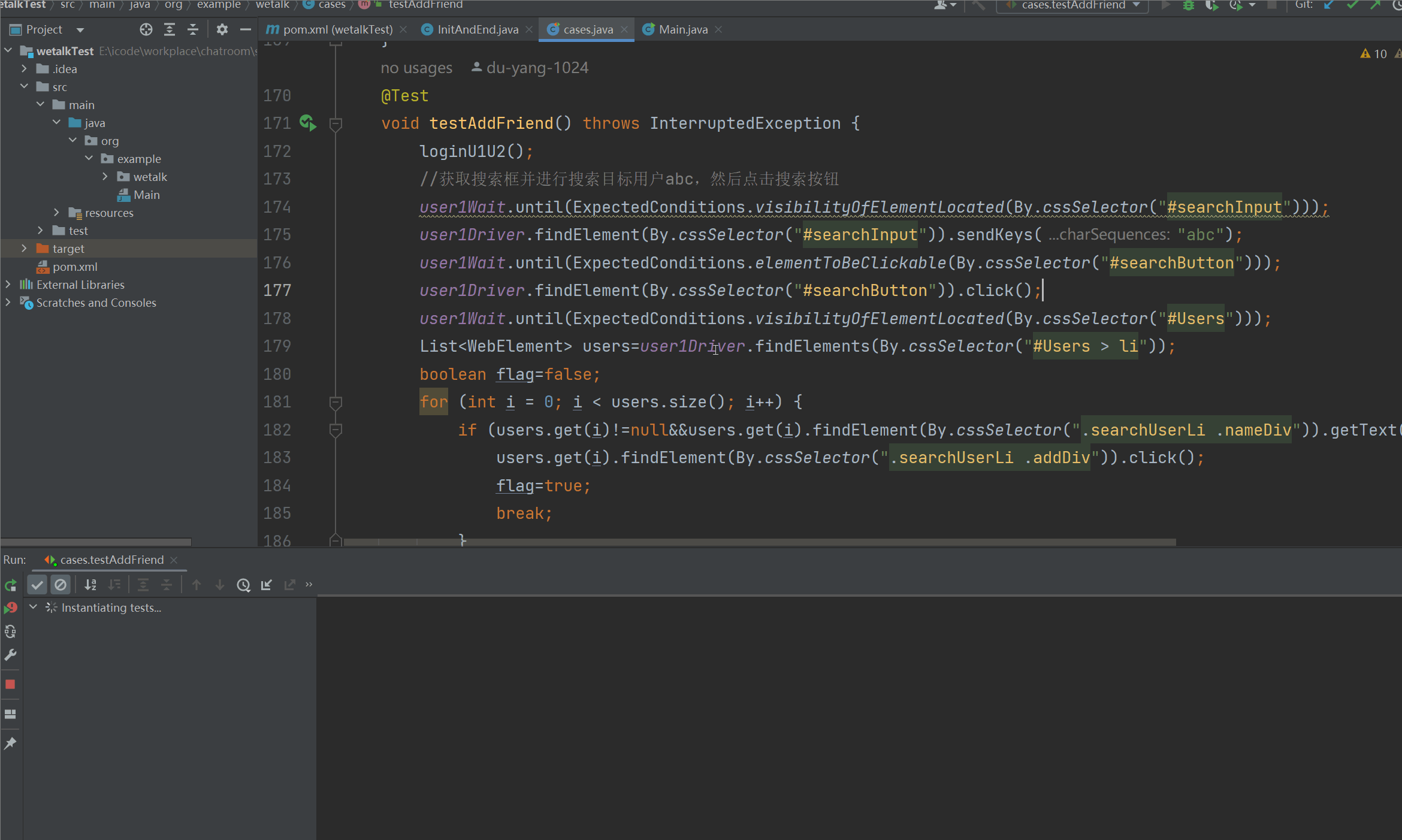Open pom.xml in project tree
1402x840 pixels.
click(x=74, y=267)
